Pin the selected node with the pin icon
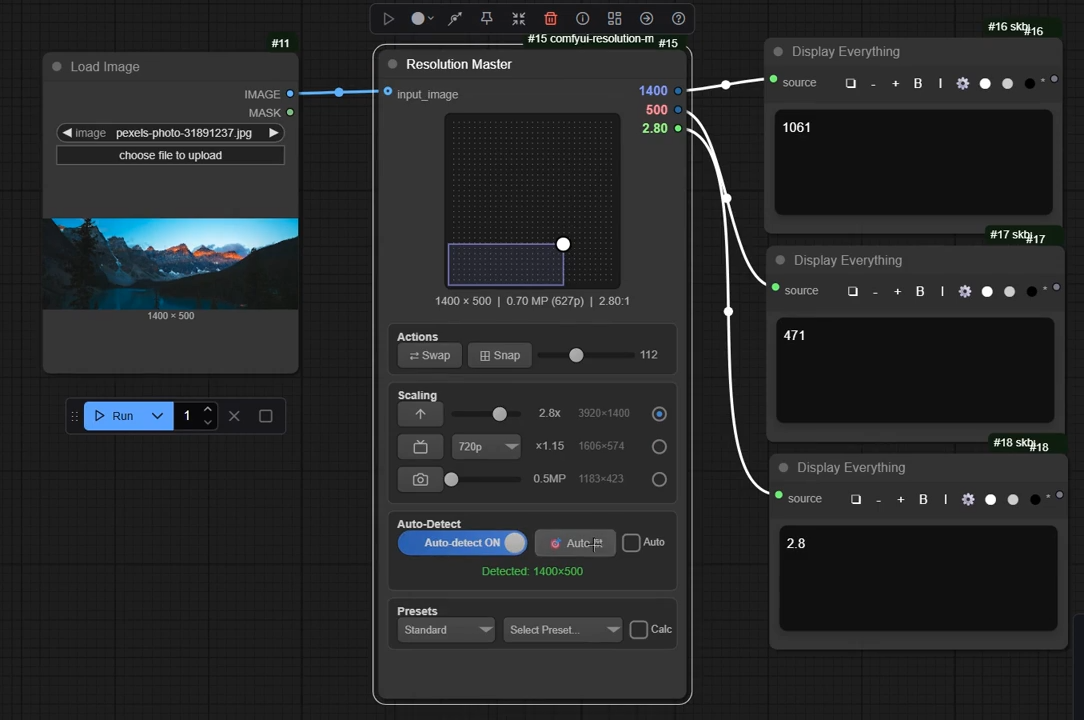This screenshot has width=1084, height=720. [x=487, y=19]
